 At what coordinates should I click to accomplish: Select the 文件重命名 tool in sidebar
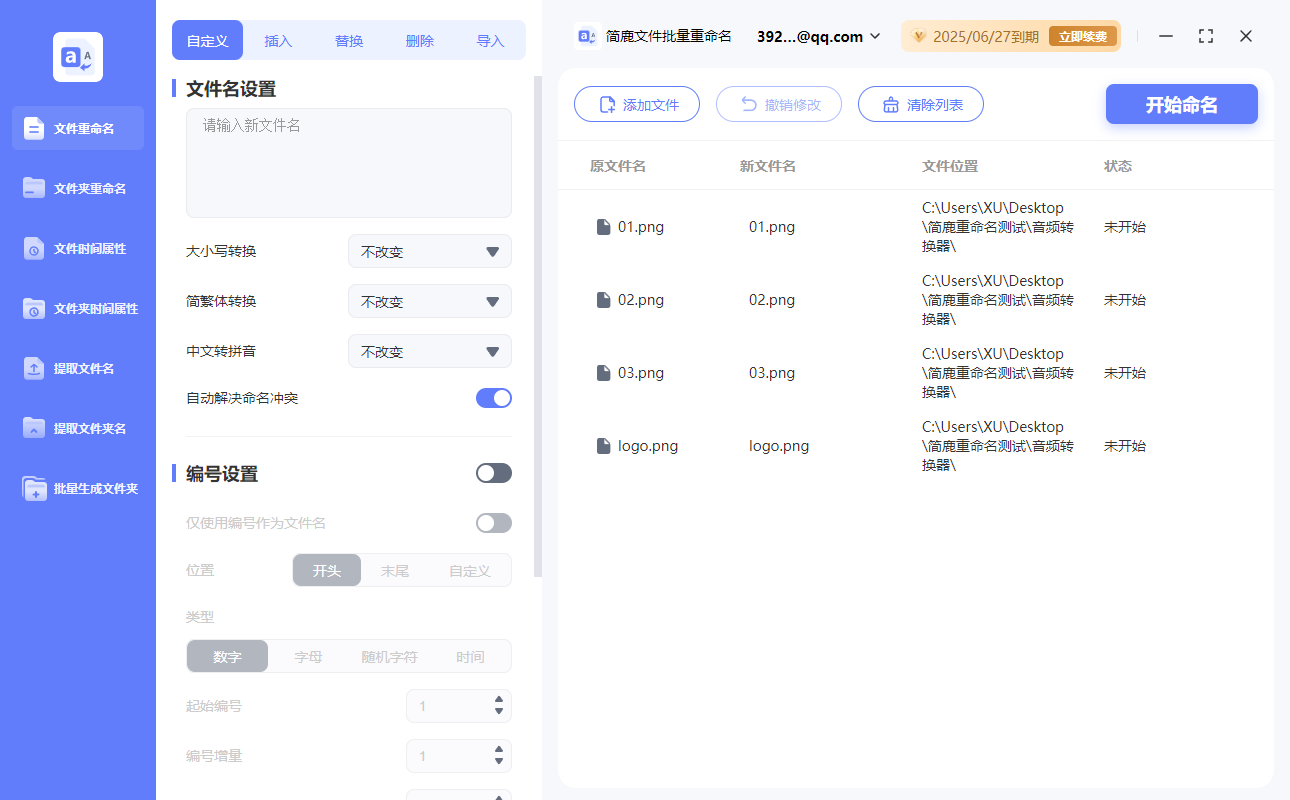coord(77,128)
